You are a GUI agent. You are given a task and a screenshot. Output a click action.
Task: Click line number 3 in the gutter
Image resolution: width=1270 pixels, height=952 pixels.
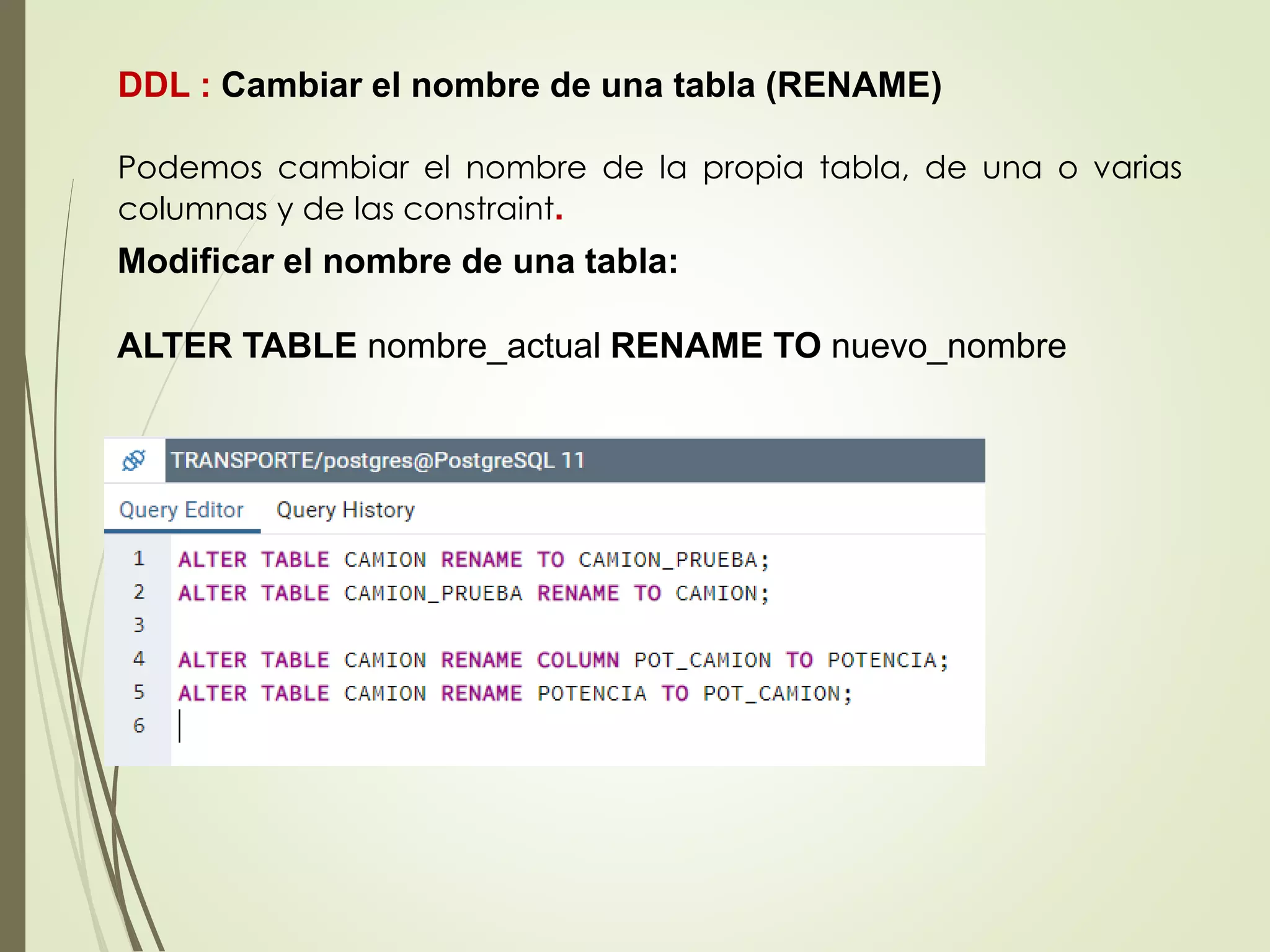139,625
